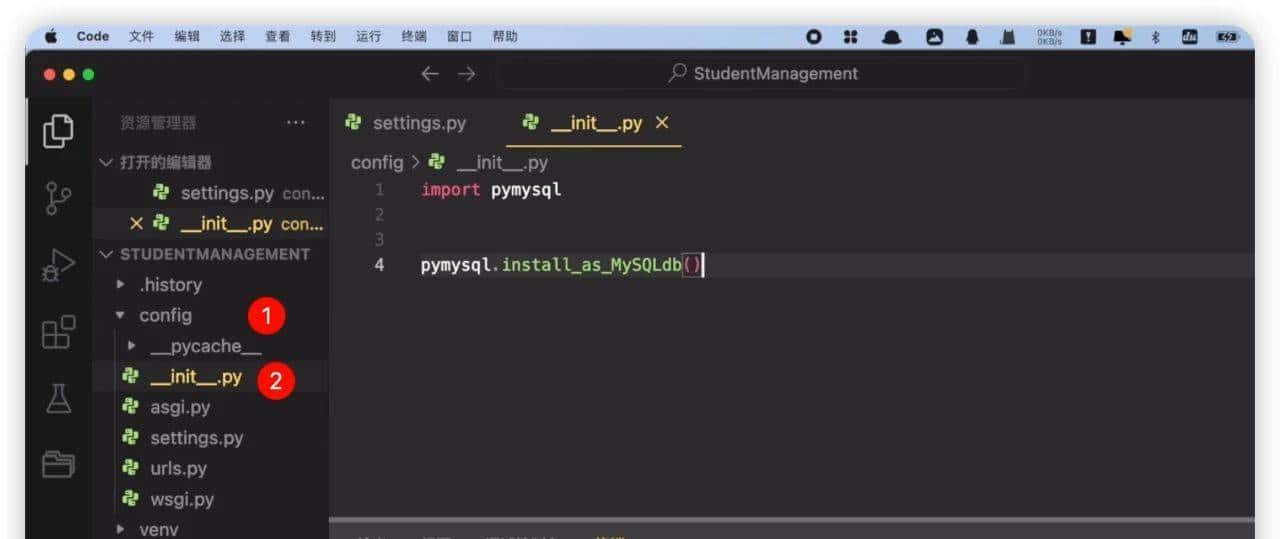Image resolution: width=1280 pixels, height=539 pixels.
Task: Go forward with the right arrow
Action: coord(467,73)
